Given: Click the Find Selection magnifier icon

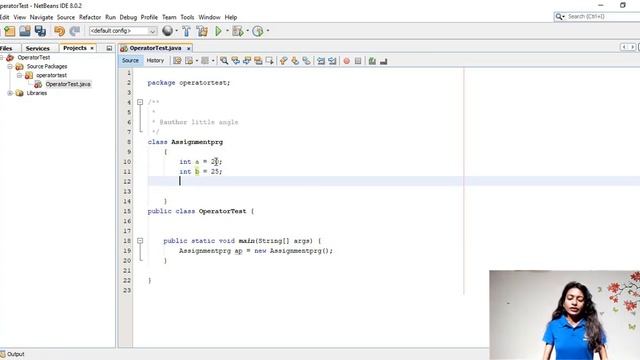Looking at the screenshot, I should (x=224, y=61).
